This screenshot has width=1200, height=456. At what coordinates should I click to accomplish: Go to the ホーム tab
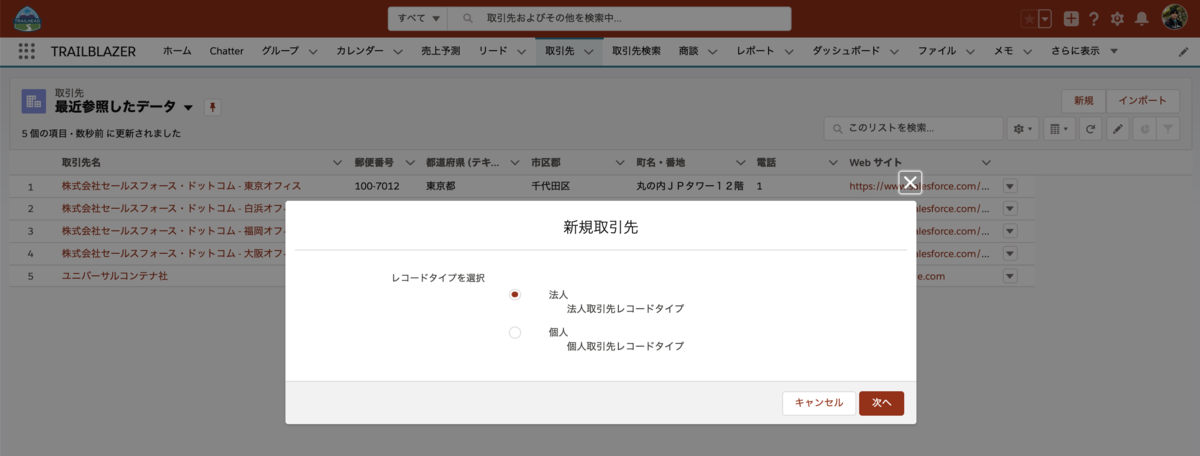coord(177,51)
